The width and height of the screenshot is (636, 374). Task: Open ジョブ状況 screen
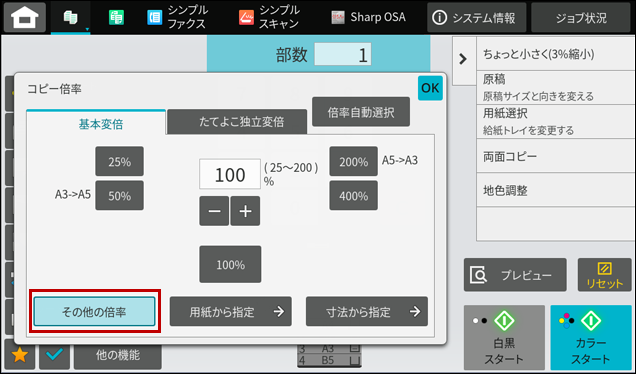click(581, 17)
